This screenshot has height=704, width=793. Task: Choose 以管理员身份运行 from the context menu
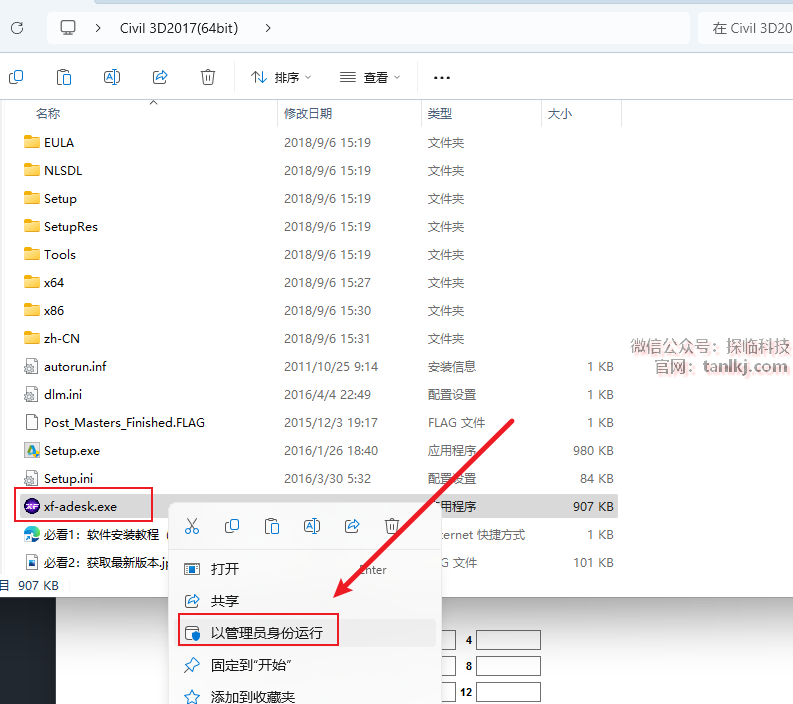[x=266, y=633]
